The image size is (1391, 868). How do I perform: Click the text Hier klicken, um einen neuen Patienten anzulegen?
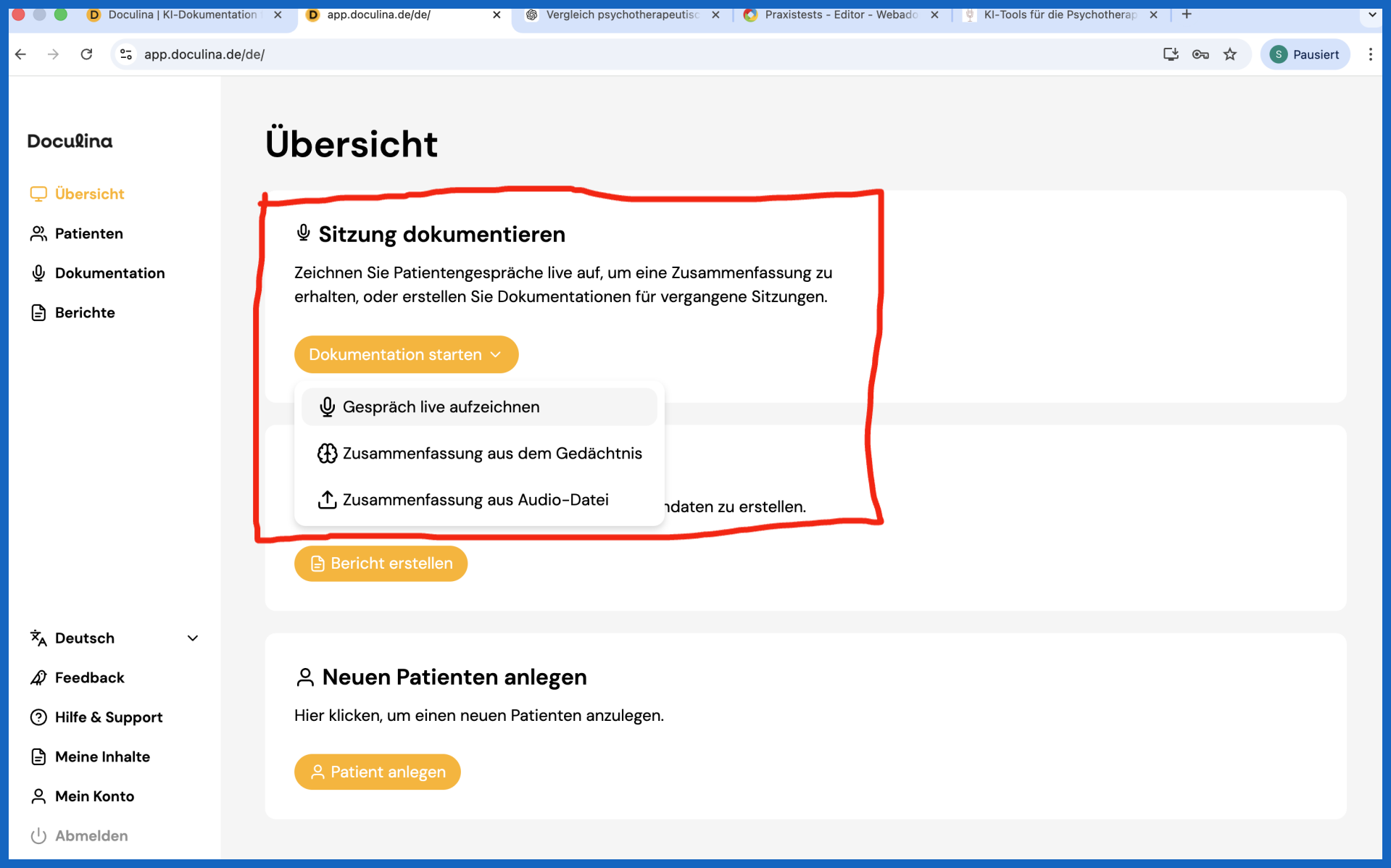tap(479, 715)
